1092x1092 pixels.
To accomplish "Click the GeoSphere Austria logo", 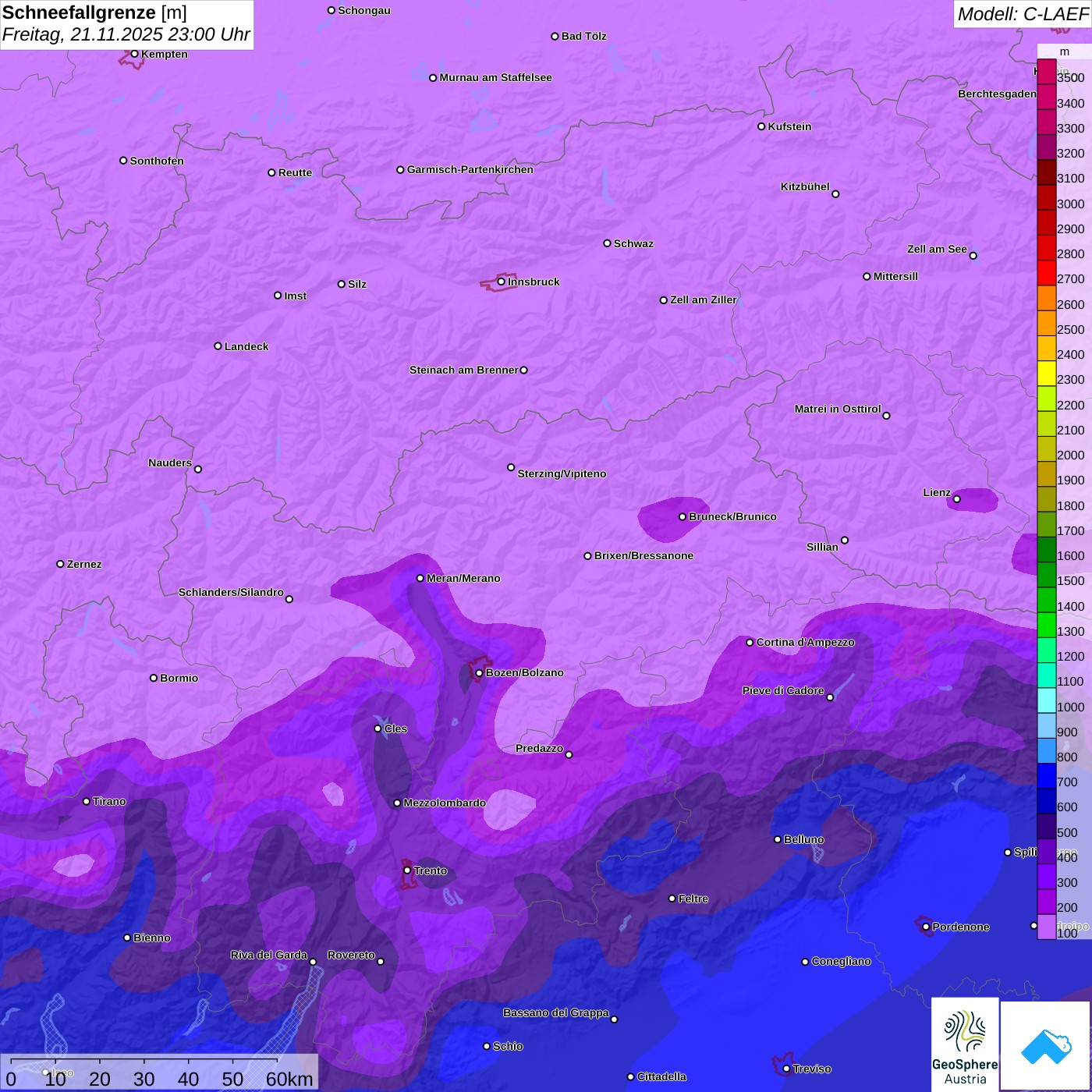I will point(965,1044).
